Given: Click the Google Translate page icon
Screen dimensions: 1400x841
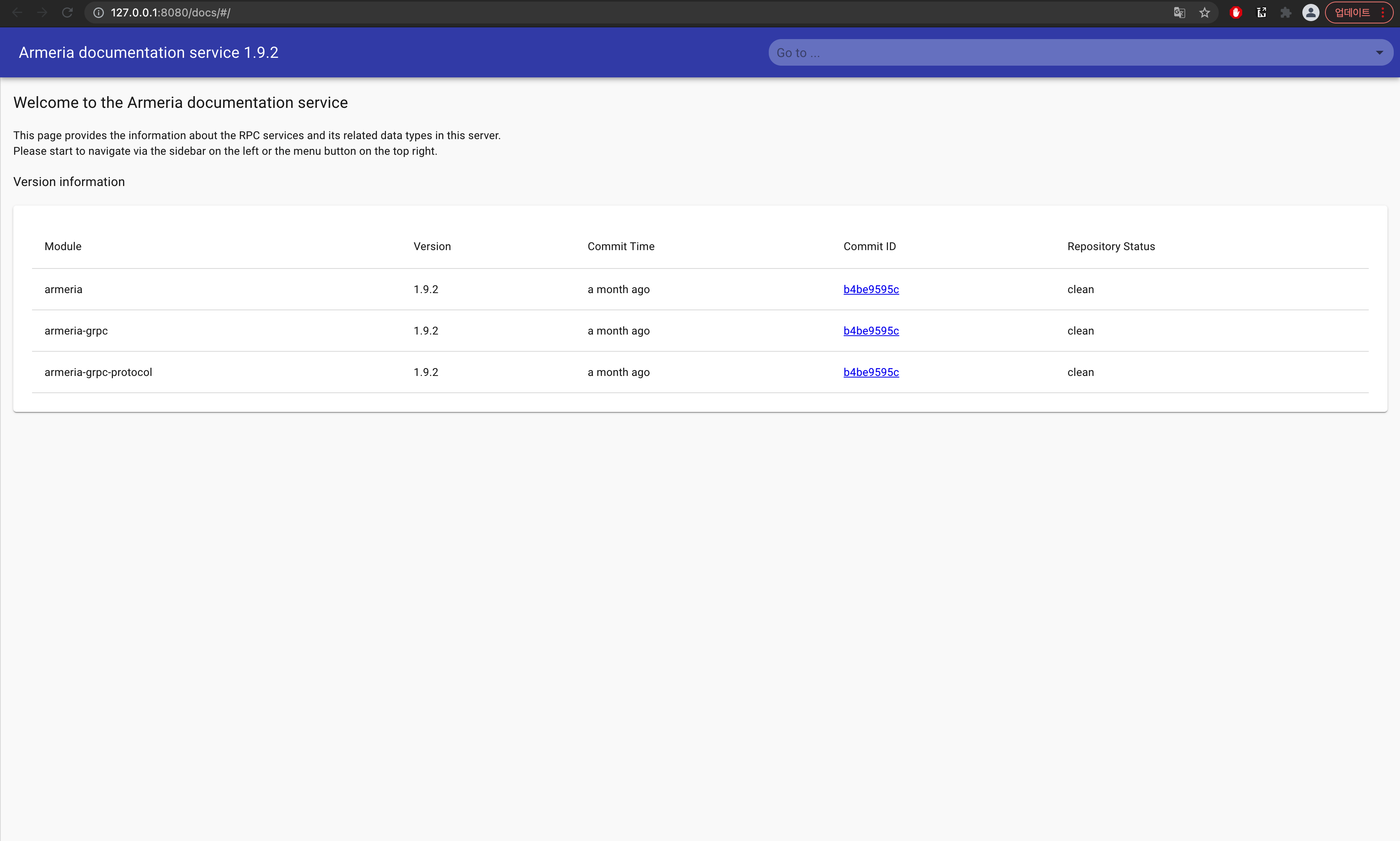Looking at the screenshot, I should [x=1179, y=13].
